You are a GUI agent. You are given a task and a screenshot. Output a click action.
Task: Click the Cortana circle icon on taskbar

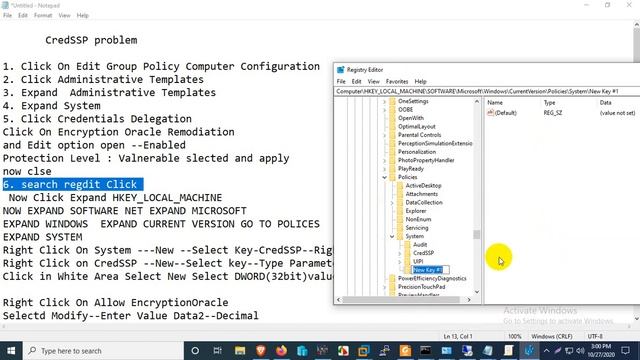point(195,351)
